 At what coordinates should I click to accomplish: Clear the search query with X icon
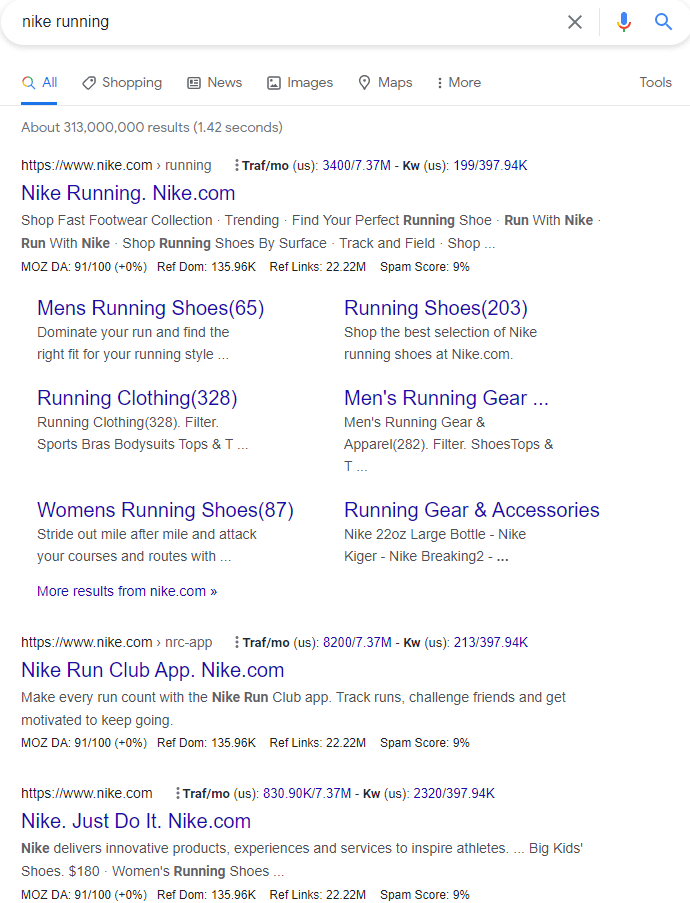pyautogui.click(x=575, y=22)
